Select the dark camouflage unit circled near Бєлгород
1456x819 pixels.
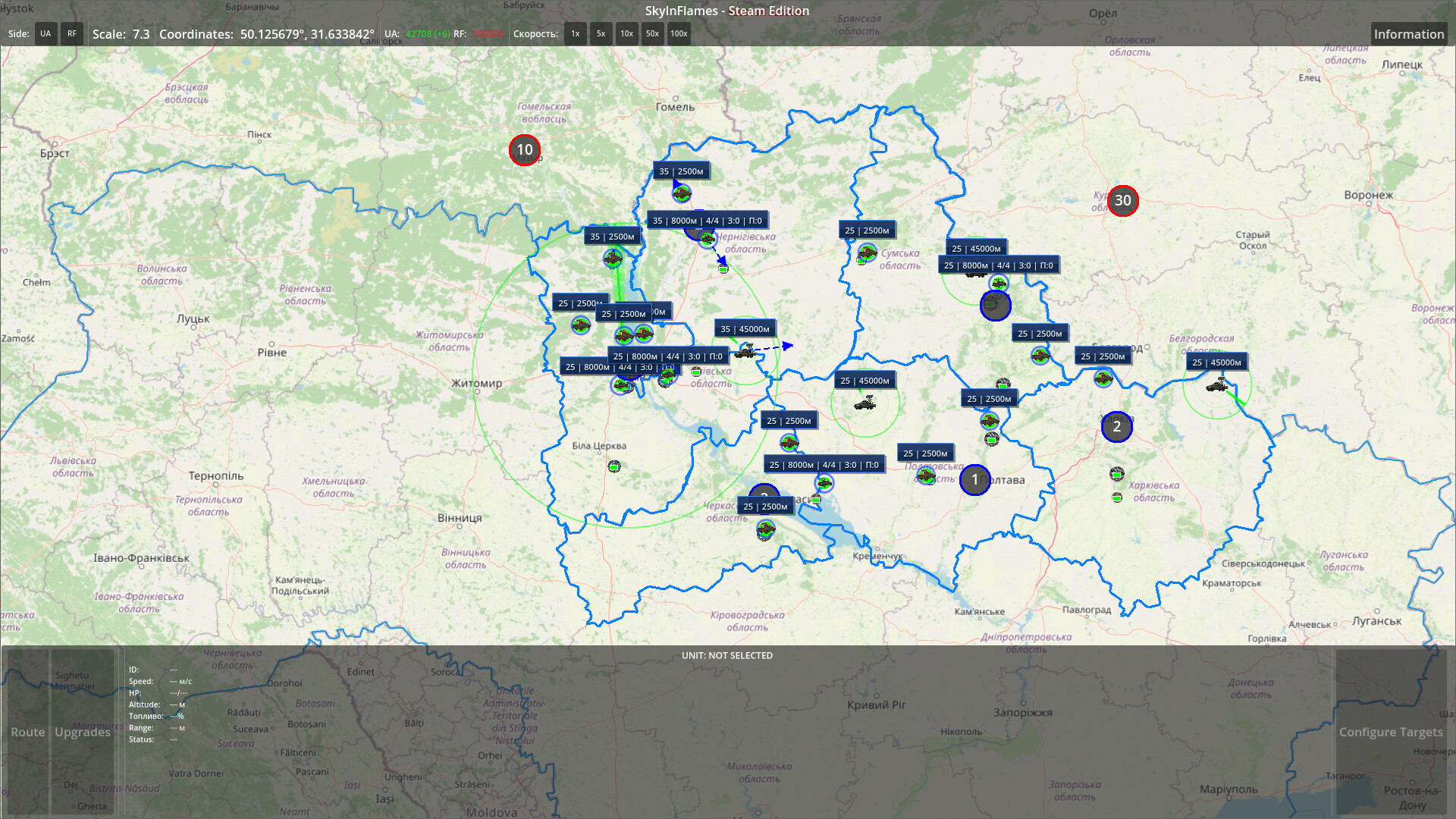994,306
